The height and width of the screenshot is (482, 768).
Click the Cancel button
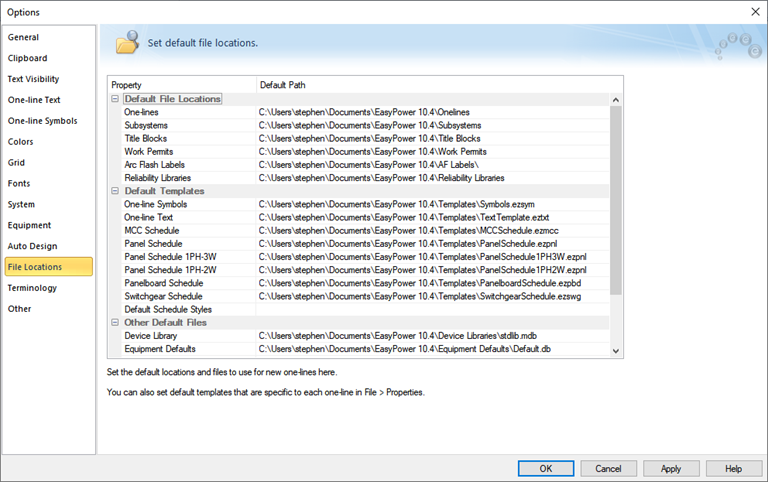point(608,468)
